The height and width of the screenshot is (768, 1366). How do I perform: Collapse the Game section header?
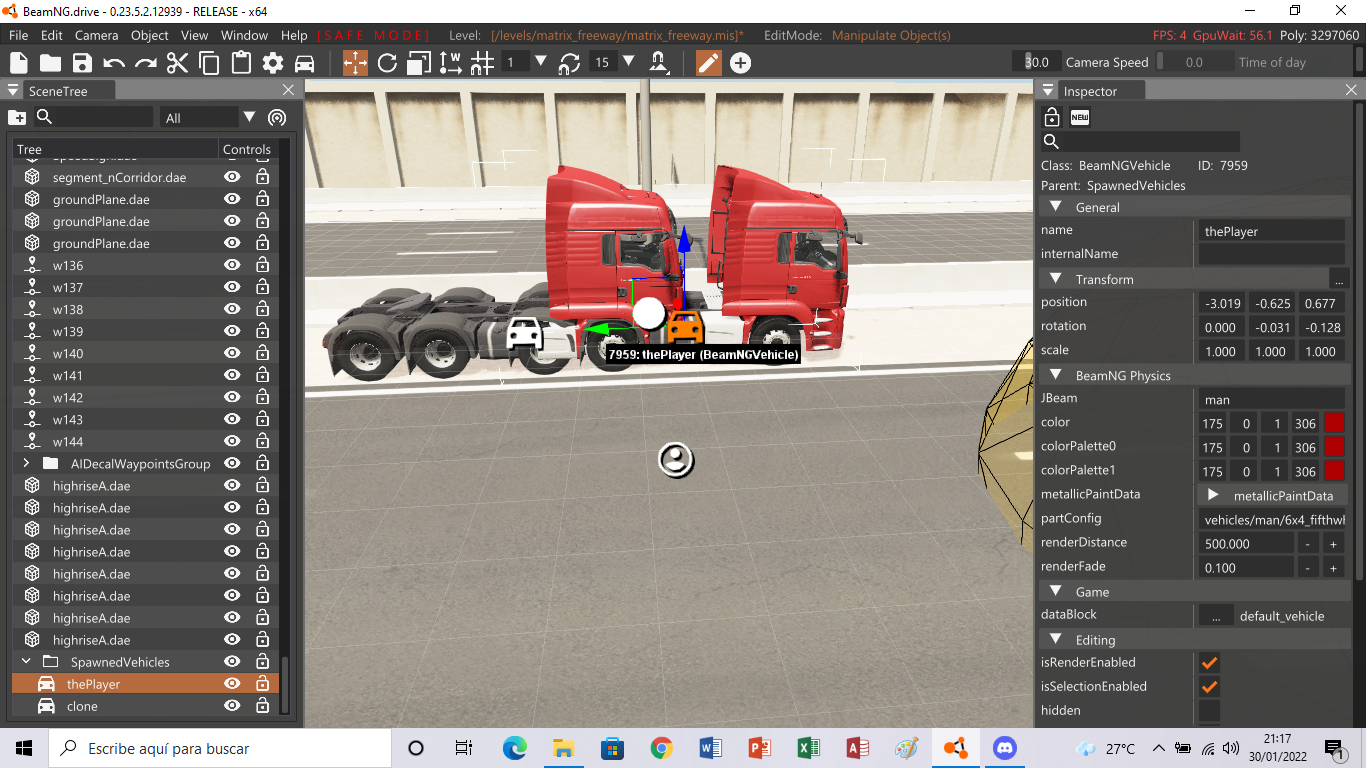pyautogui.click(x=1055, y=591)
